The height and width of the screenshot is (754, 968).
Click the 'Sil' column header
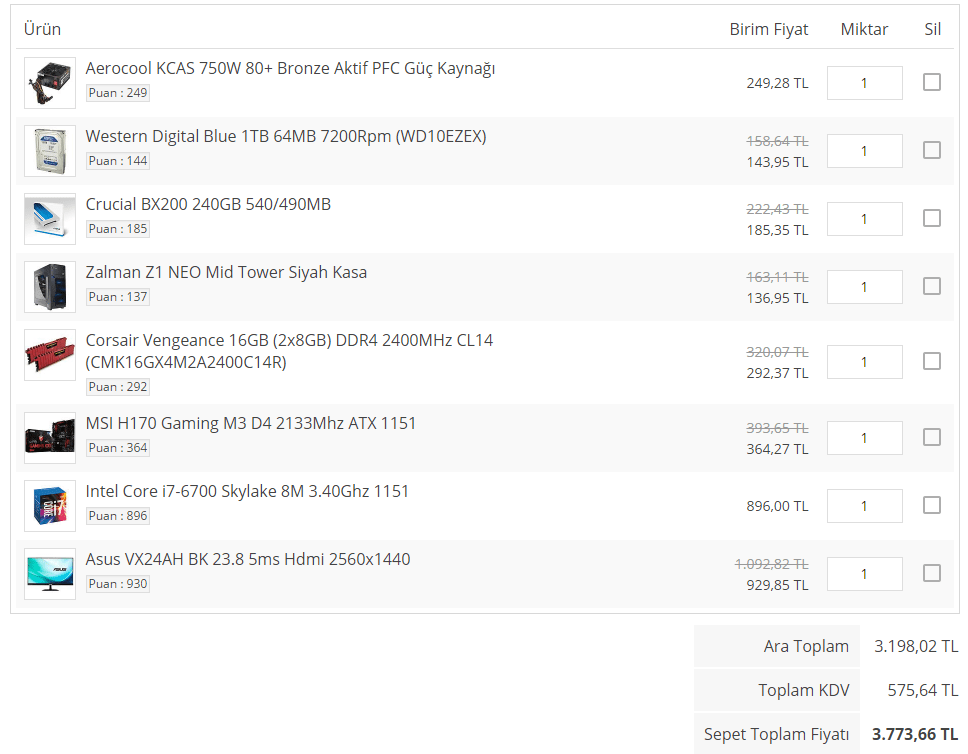(x=932, y=29)
